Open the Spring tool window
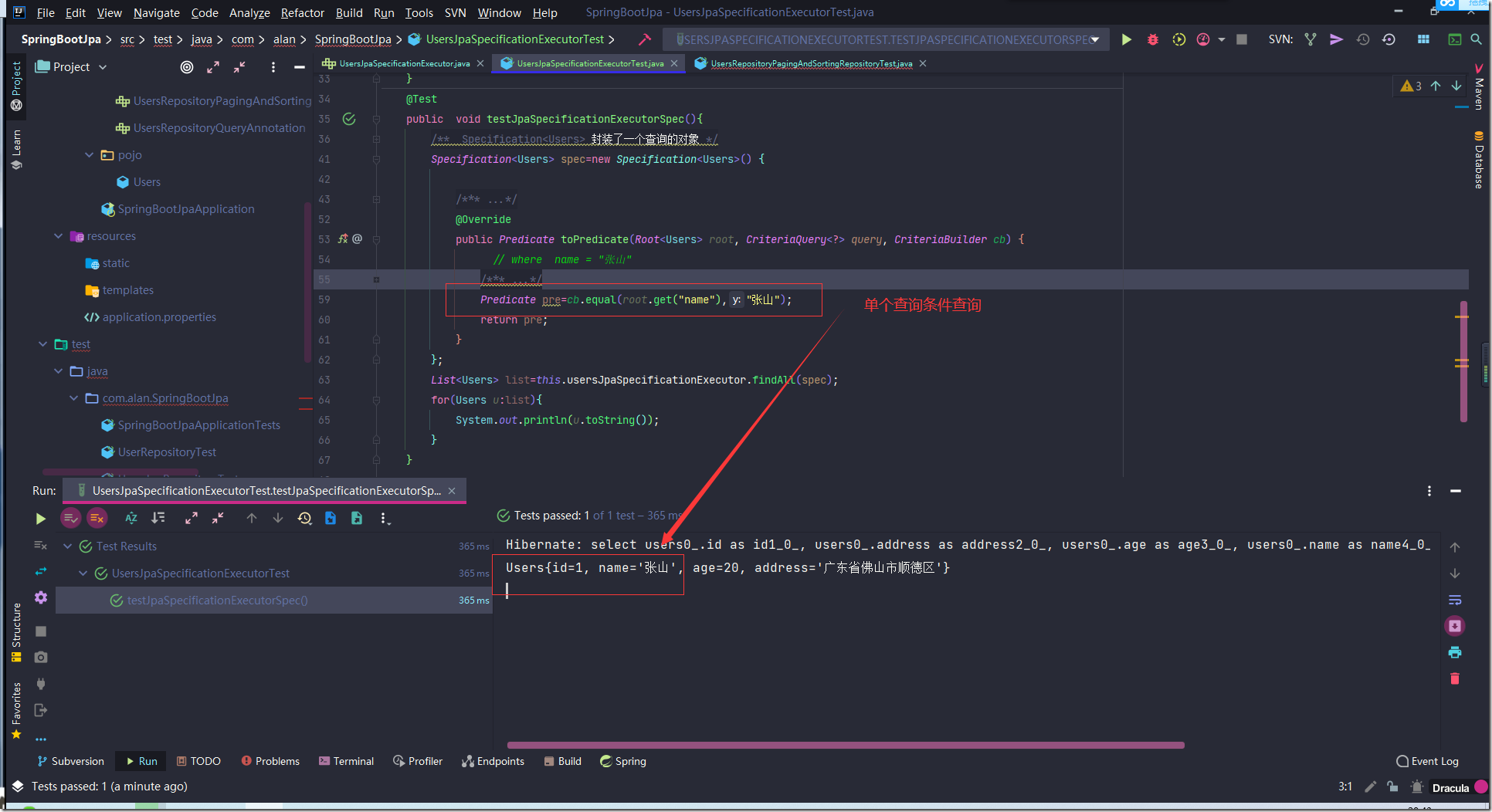 click(x=622, y=761)
